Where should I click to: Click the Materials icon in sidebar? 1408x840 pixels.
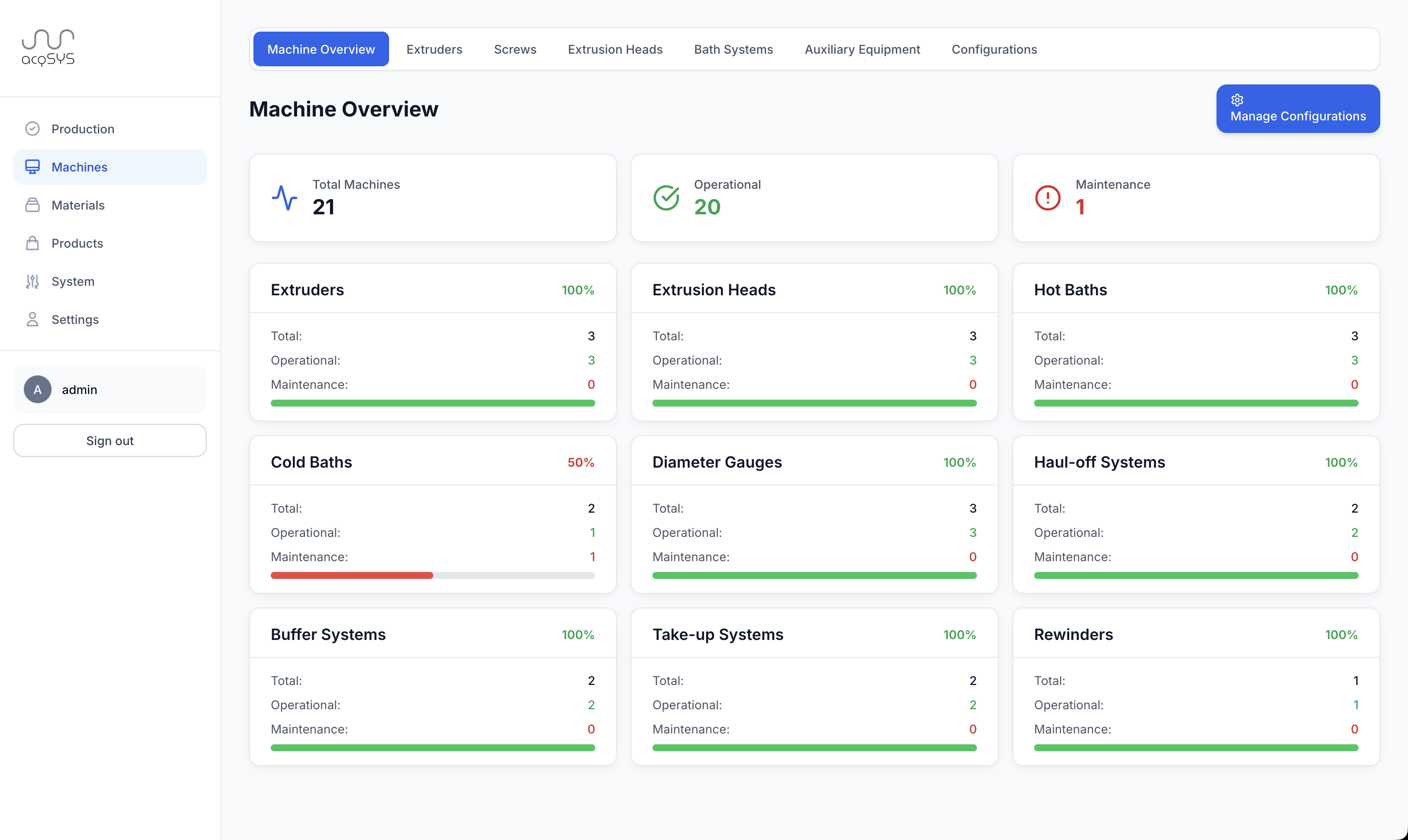pyautogui.click(x=32, y=205)
